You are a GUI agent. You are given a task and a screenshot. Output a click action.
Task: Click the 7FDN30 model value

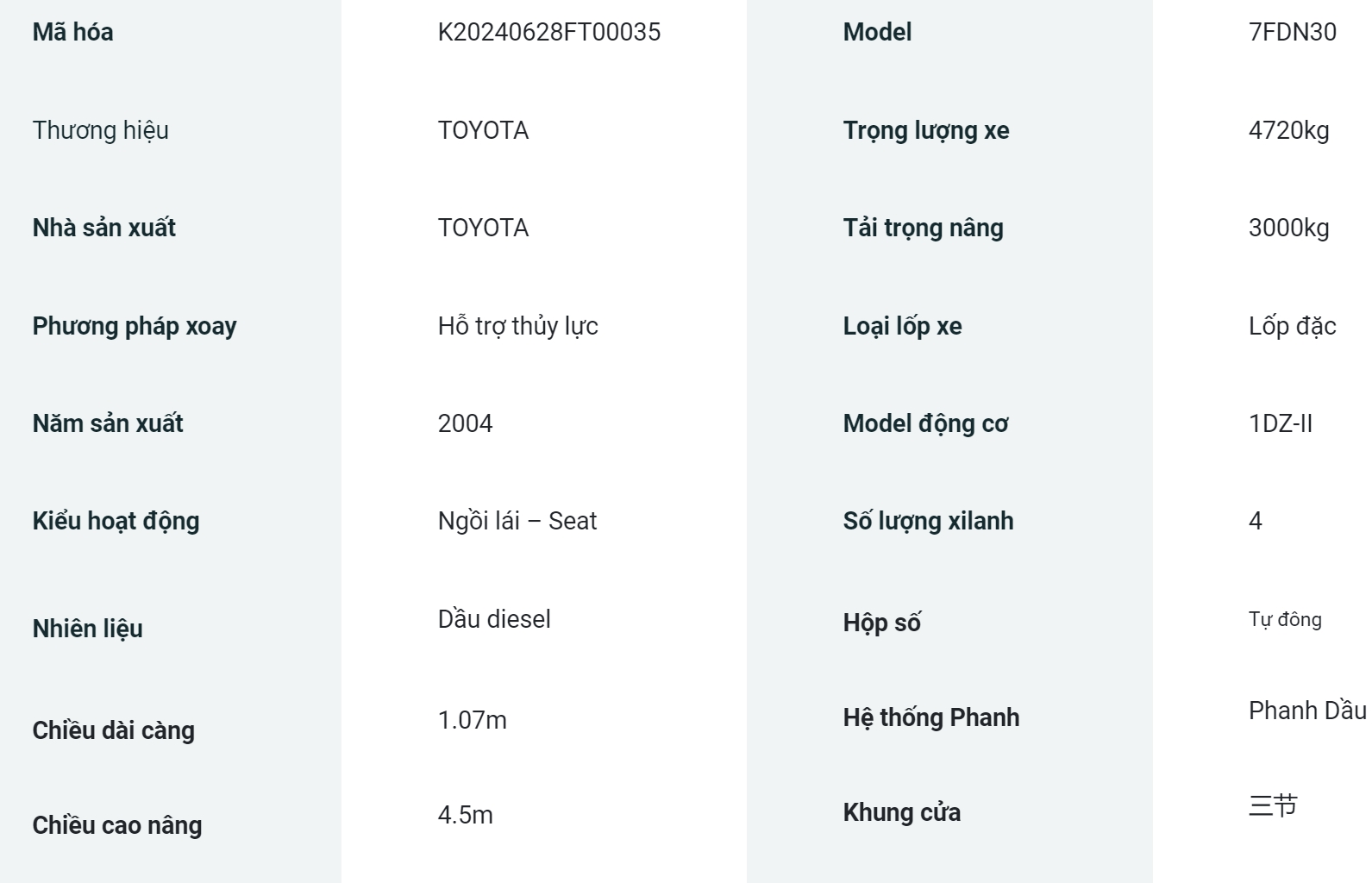[1293, 33]
